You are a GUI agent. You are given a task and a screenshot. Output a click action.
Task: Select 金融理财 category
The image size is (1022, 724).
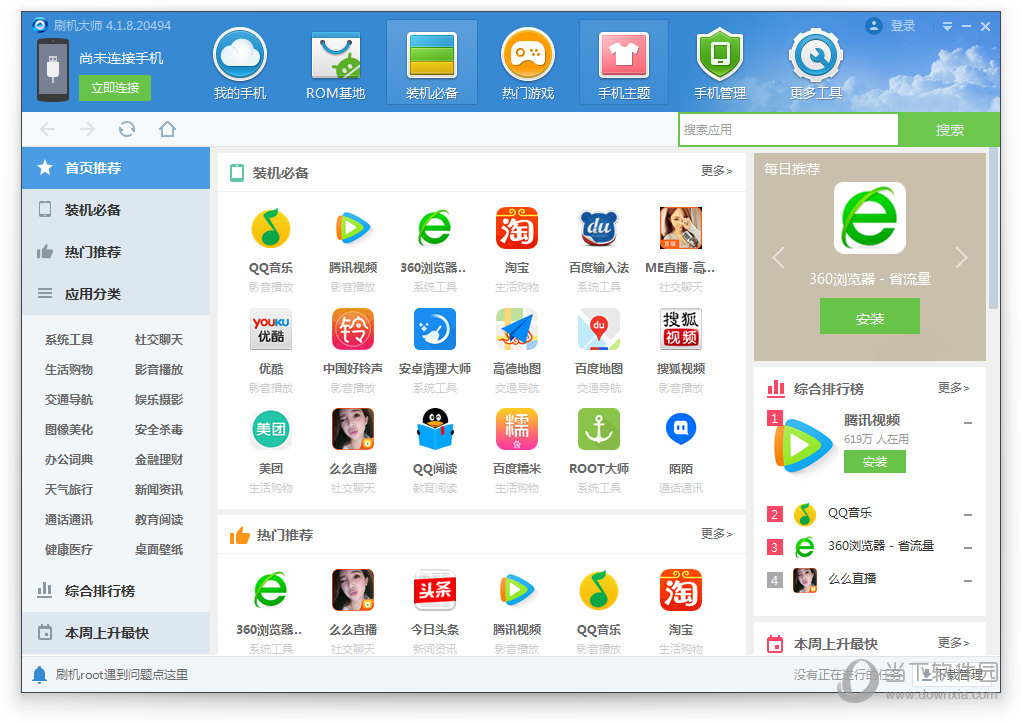(x=159, y=459)
